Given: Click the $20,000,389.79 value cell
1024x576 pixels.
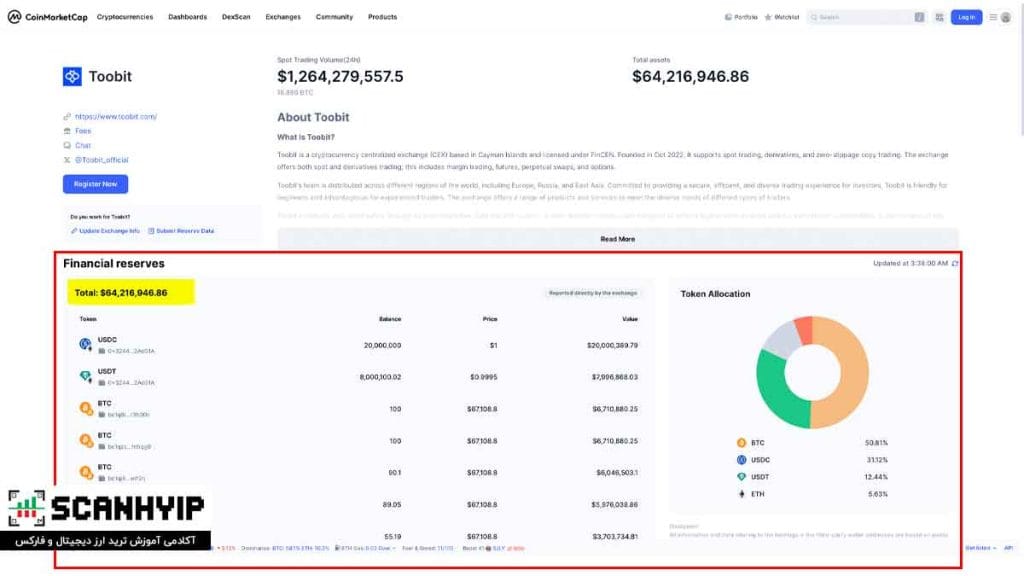Looking at the screenshot, I should pyautogui.click(x=612, y=345).
